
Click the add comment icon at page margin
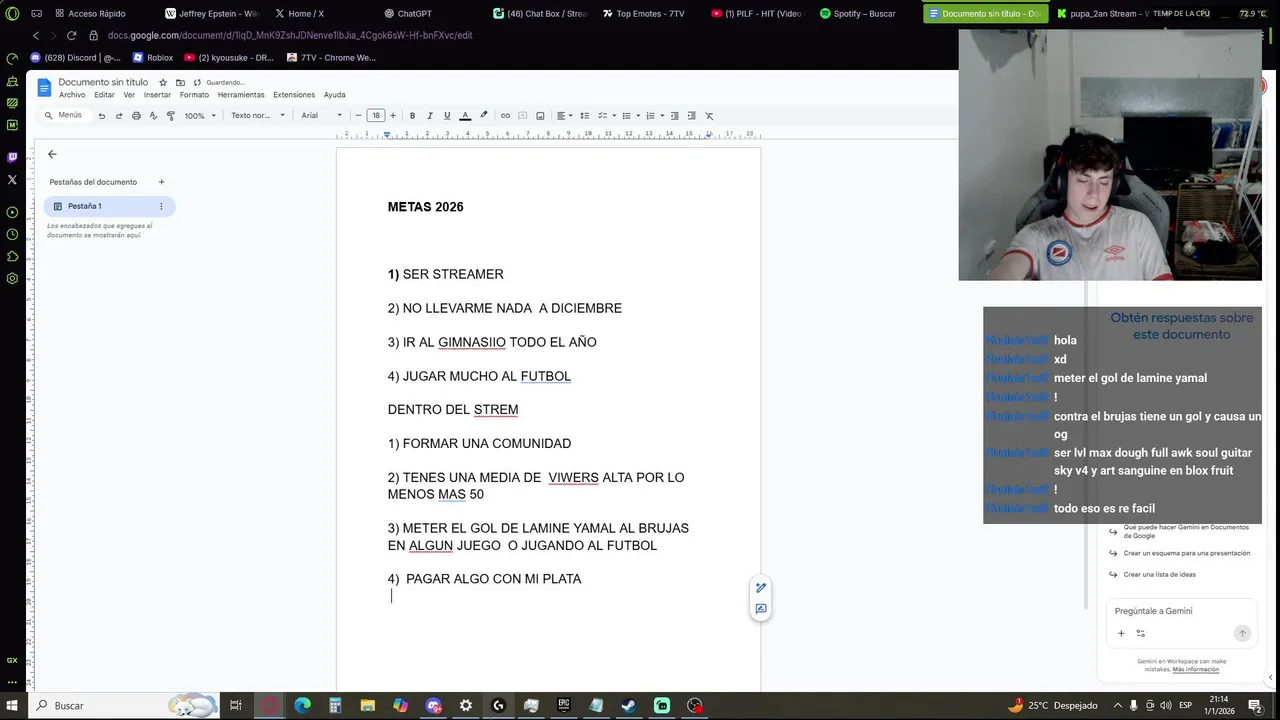point(761,608)
